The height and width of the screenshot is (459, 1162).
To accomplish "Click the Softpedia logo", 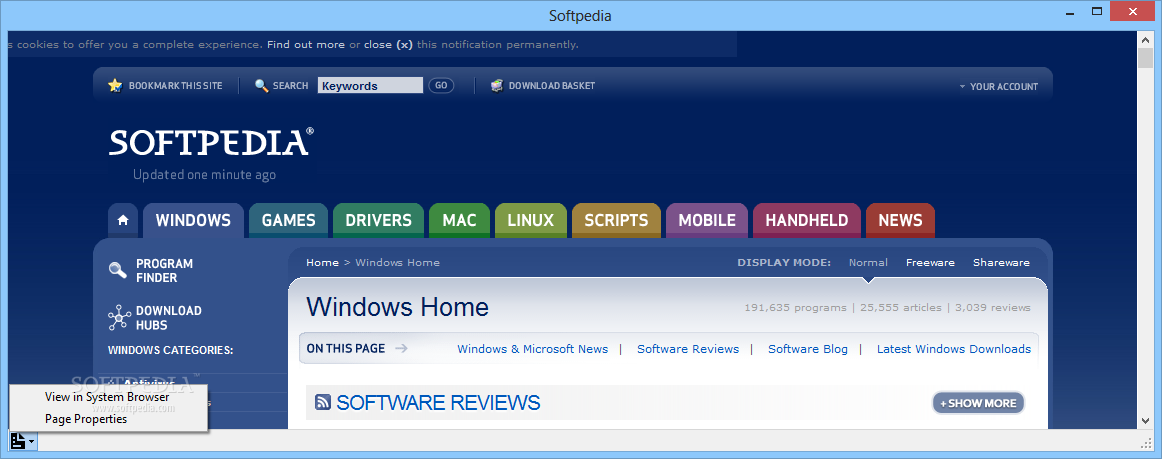I will (210, 142).
